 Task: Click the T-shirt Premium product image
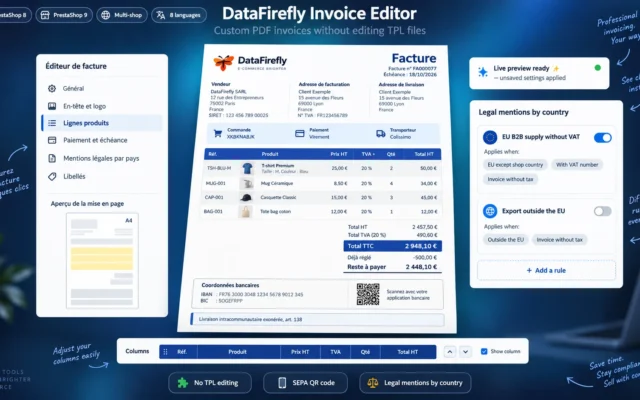[247, 168]
